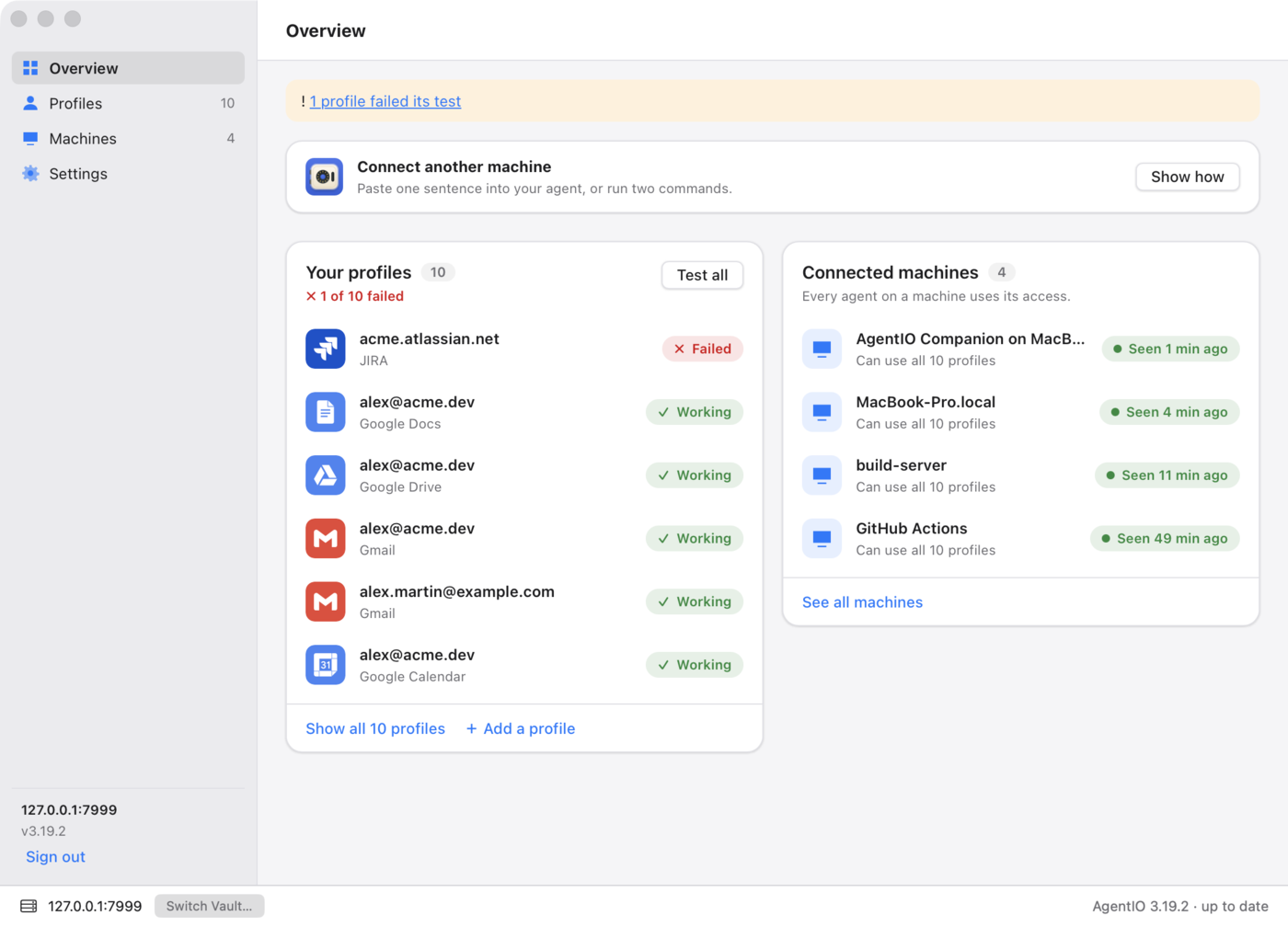Viewport: 1288px width, 927px height.
Task: Click the Connect another machine app icon
Action: pyautogui.click(x=325, y=177)
